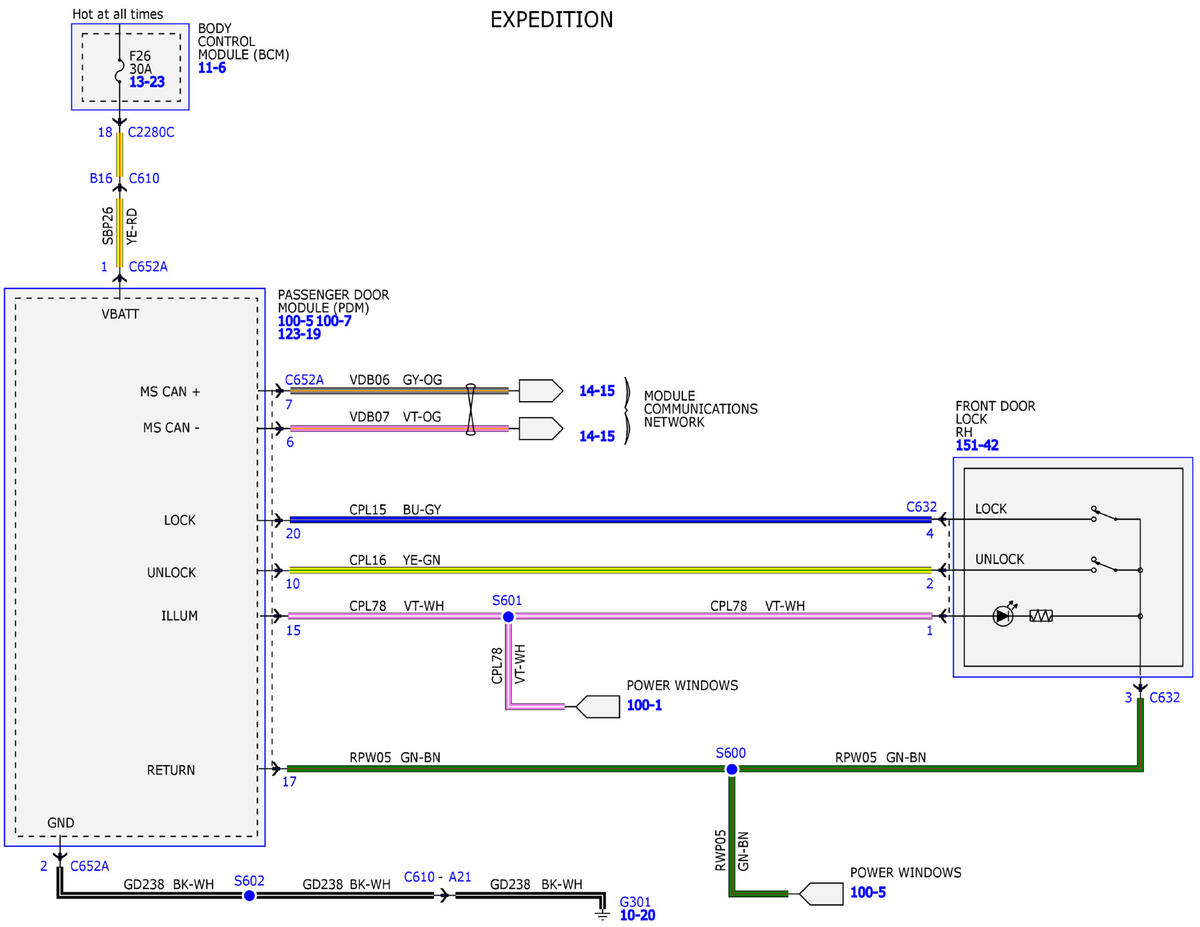Select the G301 ground label
The width and height of the screenshot is (1200, 927).
pyautogui.click(x=636, y=900)
